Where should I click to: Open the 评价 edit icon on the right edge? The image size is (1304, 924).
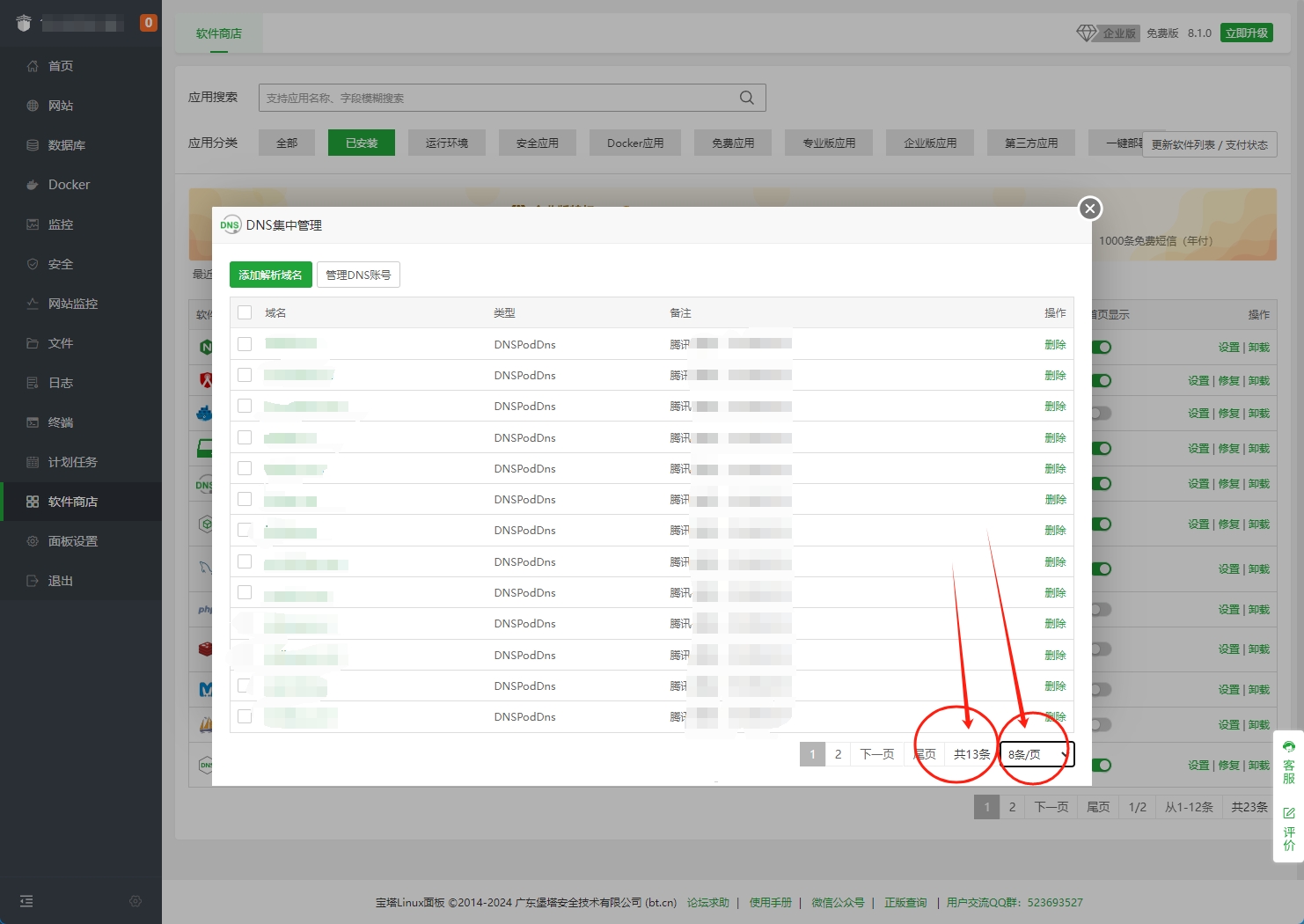(x=1289, y=813)
